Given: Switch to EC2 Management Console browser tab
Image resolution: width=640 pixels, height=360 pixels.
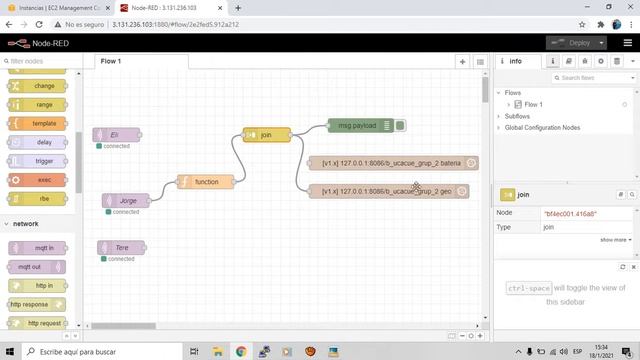Looking at the screenshot, I should (x=60, y=8).
